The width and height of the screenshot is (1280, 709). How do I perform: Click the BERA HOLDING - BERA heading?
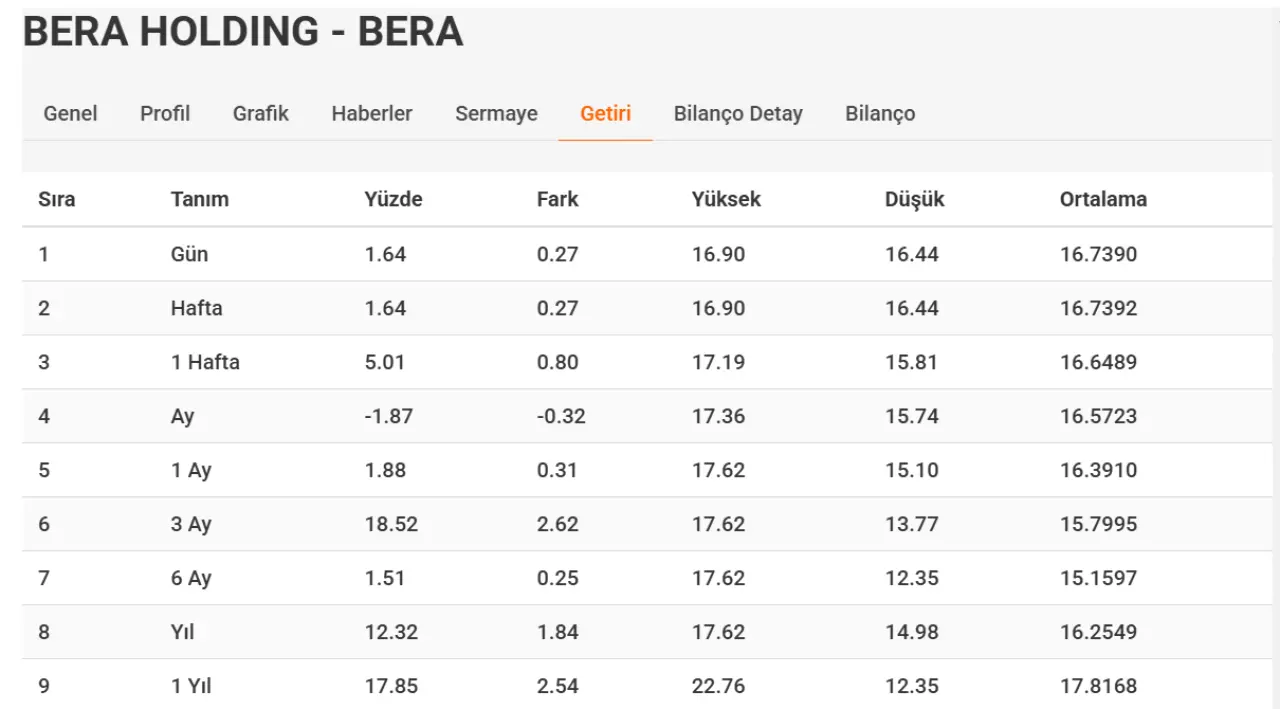[x=243, y=33]
